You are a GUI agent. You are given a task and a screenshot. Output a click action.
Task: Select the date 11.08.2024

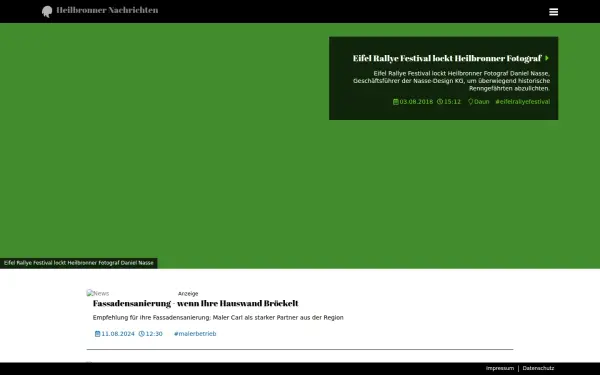(x=118, y=334)
